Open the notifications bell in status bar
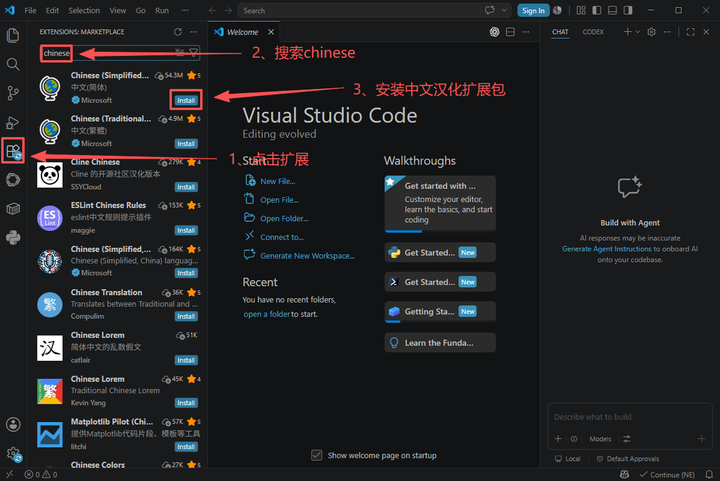 tap(709, 474)
